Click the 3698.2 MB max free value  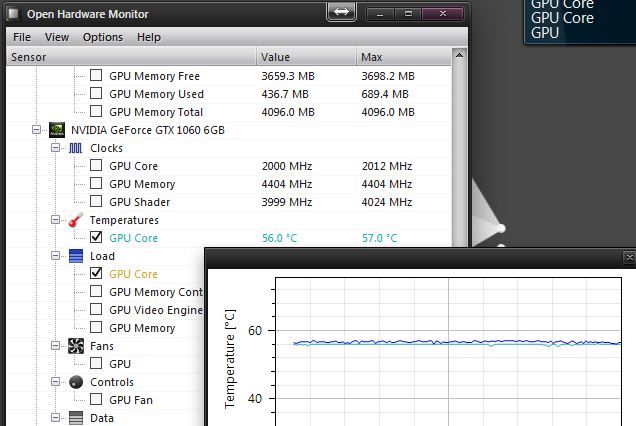pyautogui.click(x=388, y=76)
